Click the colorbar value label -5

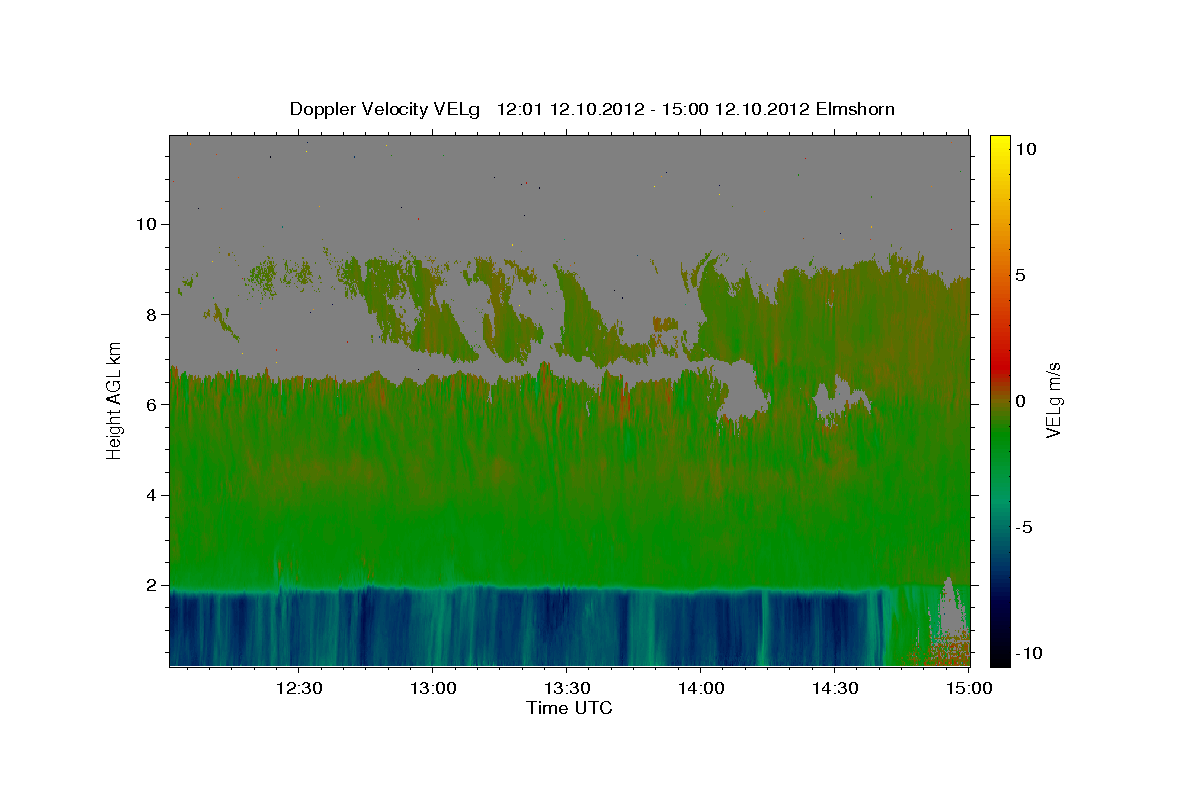[1024, 527]
